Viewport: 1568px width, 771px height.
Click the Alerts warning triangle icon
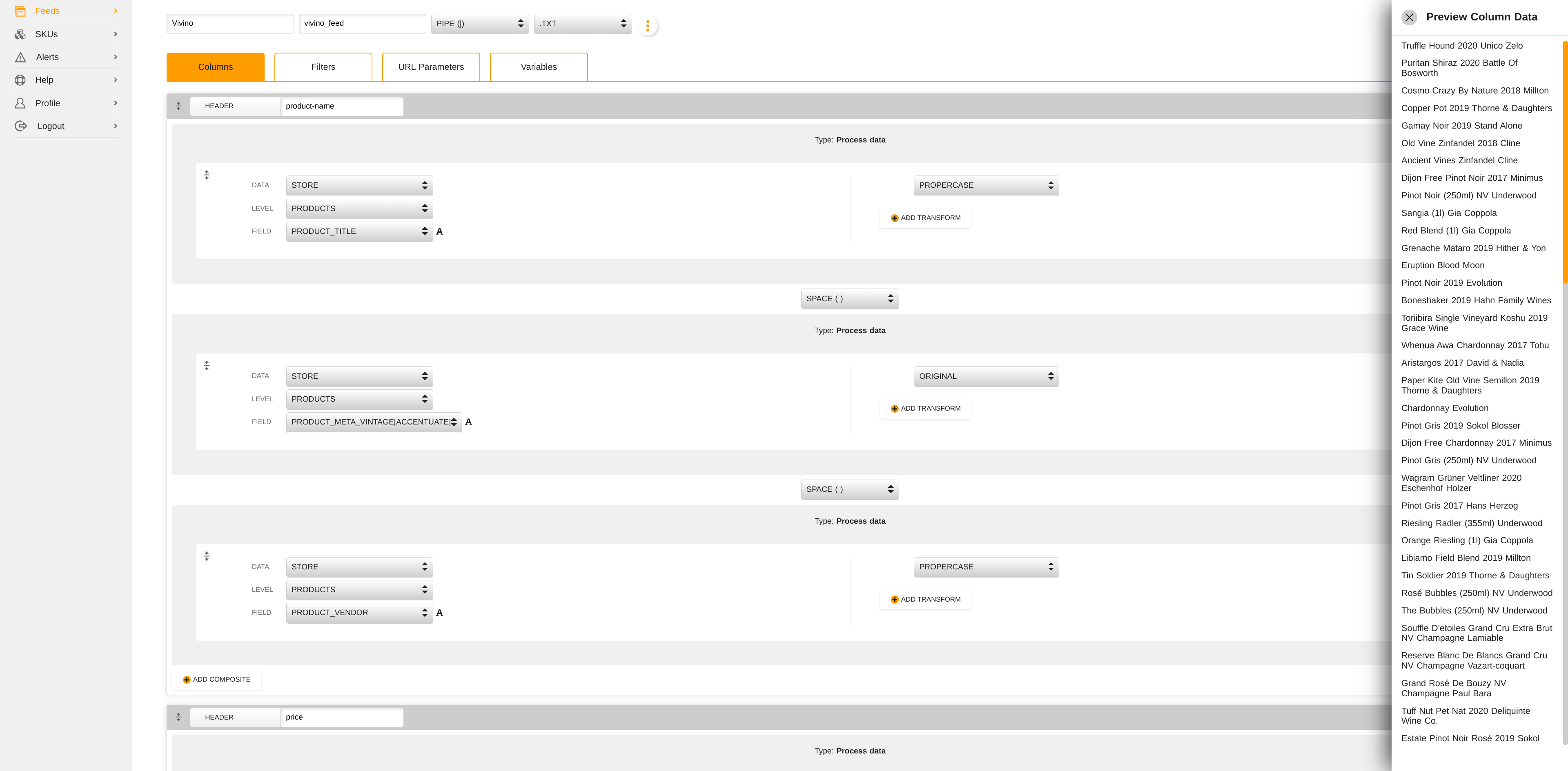(20, 57)
